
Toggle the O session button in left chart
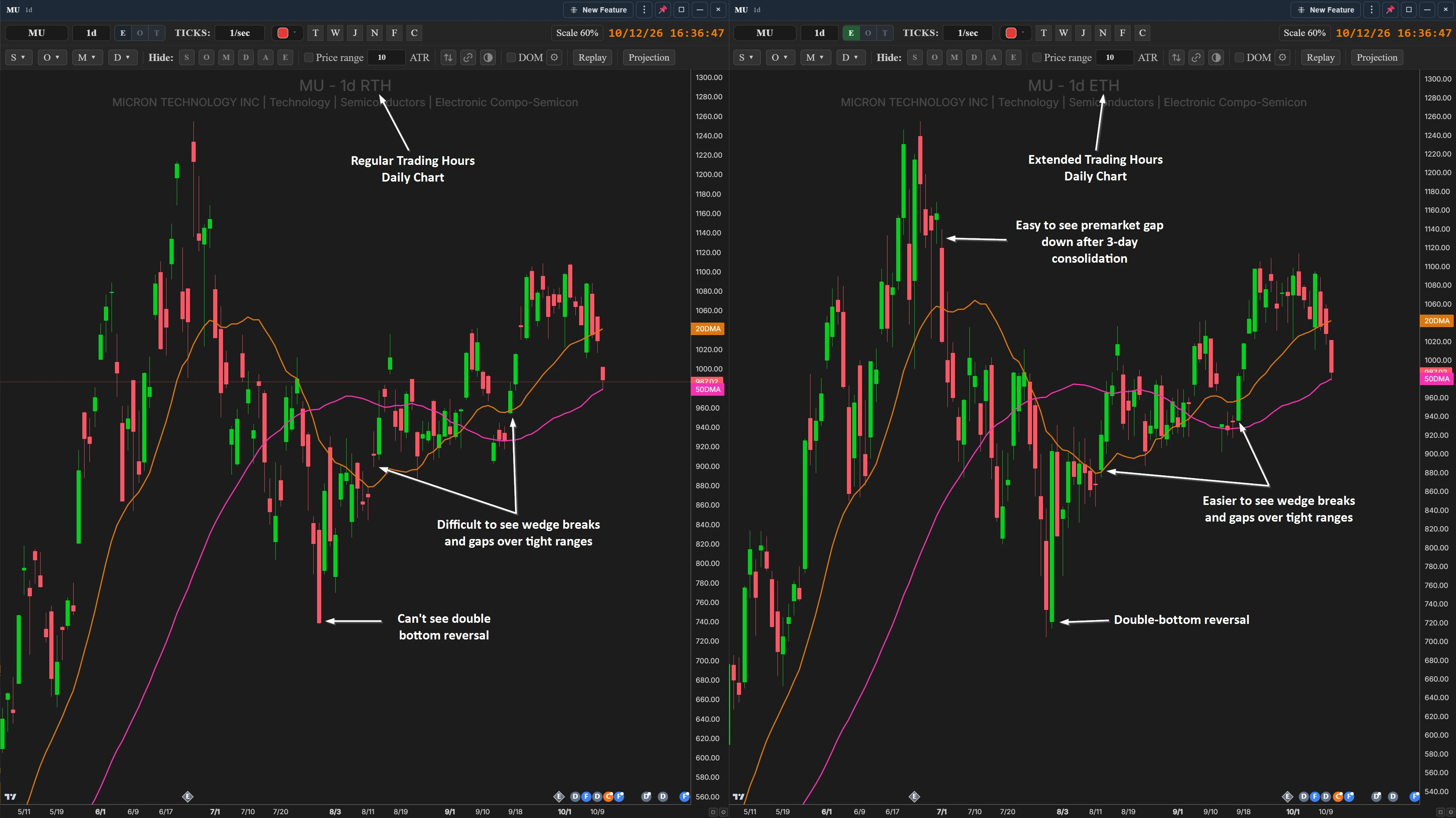pos(140,33)
